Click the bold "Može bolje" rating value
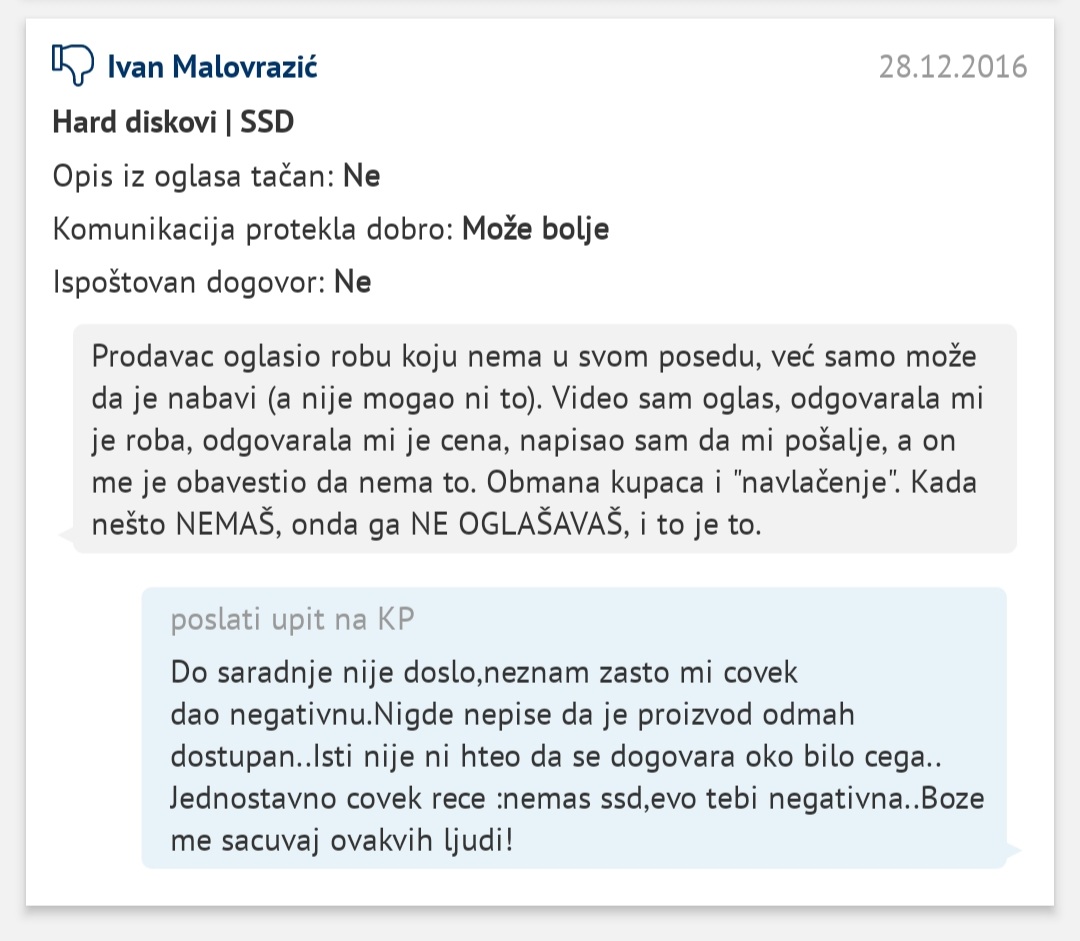Screen dimensions: 1080x941 tap(535, 230)
